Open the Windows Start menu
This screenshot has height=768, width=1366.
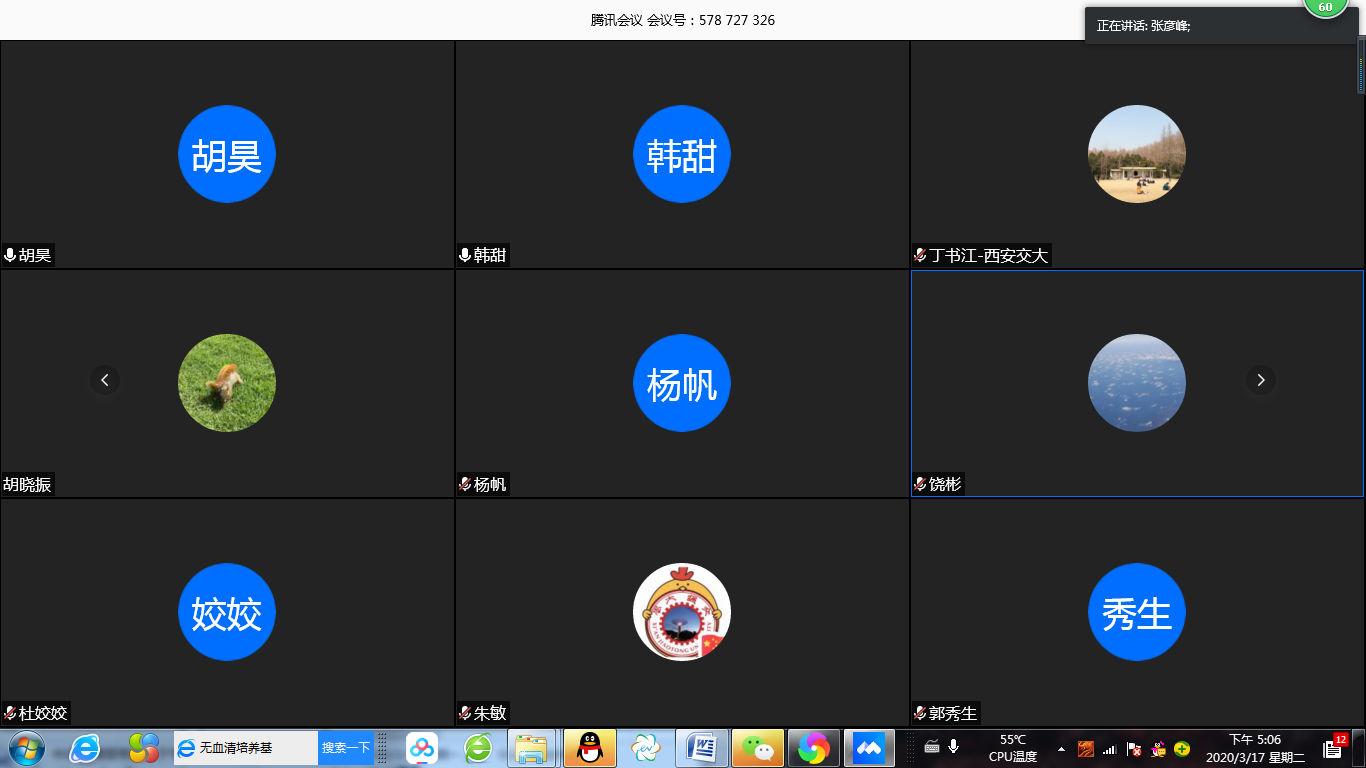coord(26,748)
